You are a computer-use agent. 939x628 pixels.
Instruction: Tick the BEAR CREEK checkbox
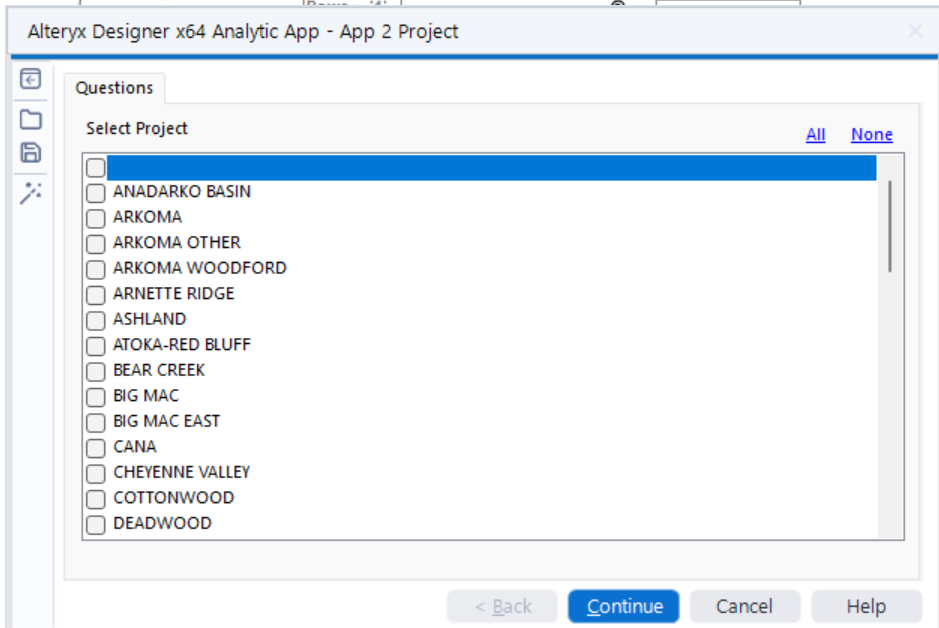(x=95, y=371)
